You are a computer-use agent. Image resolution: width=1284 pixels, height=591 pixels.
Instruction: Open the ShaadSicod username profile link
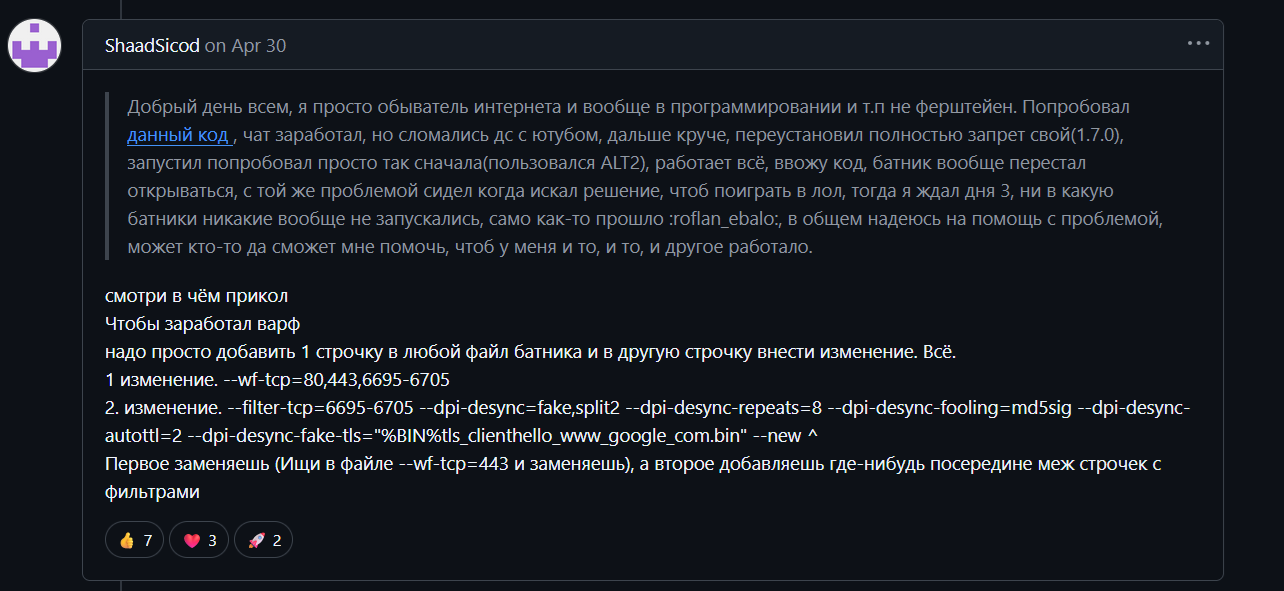[152, 45]
